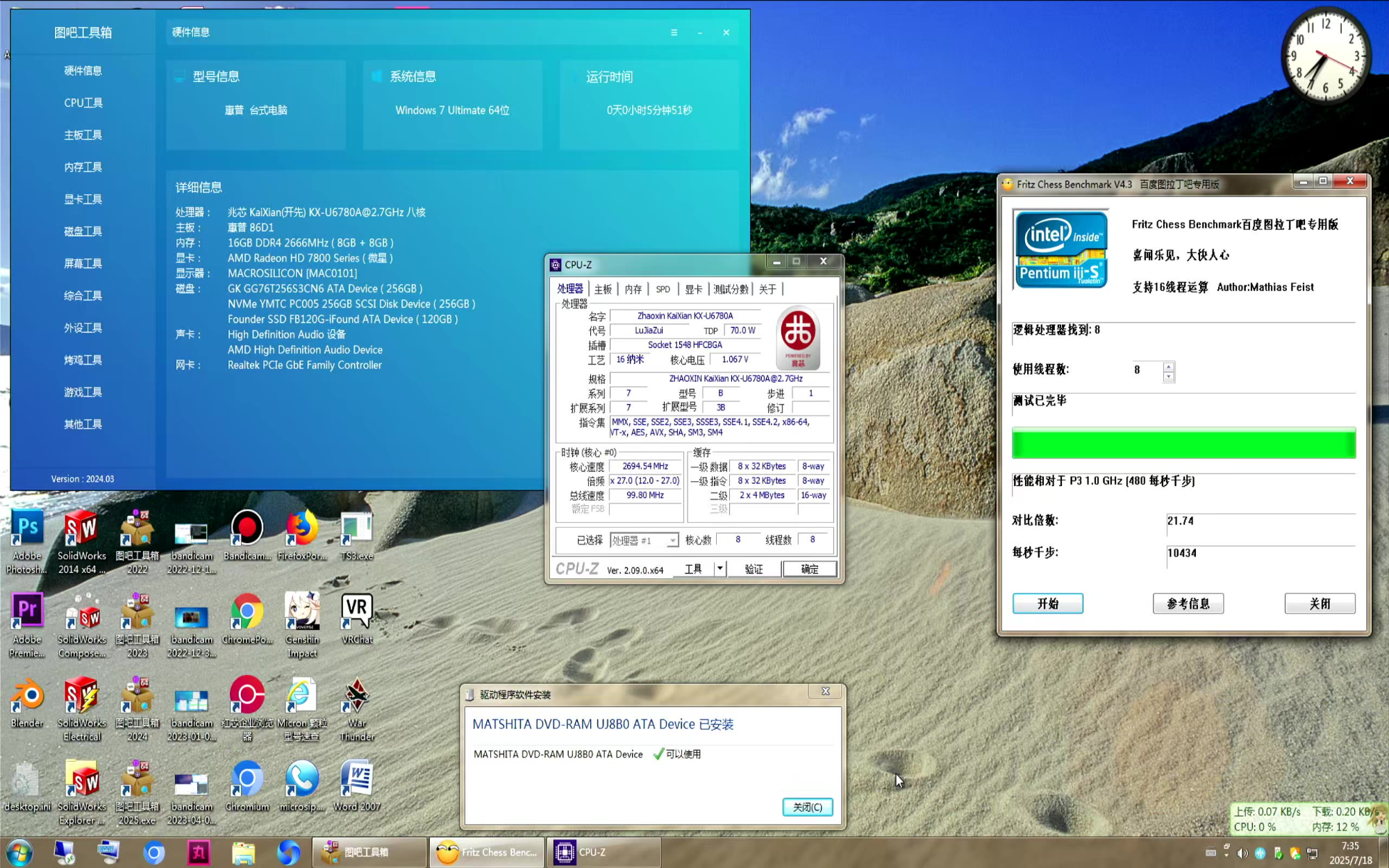Switch to 图吧工具箱 taskbar button

click(369, 852)
